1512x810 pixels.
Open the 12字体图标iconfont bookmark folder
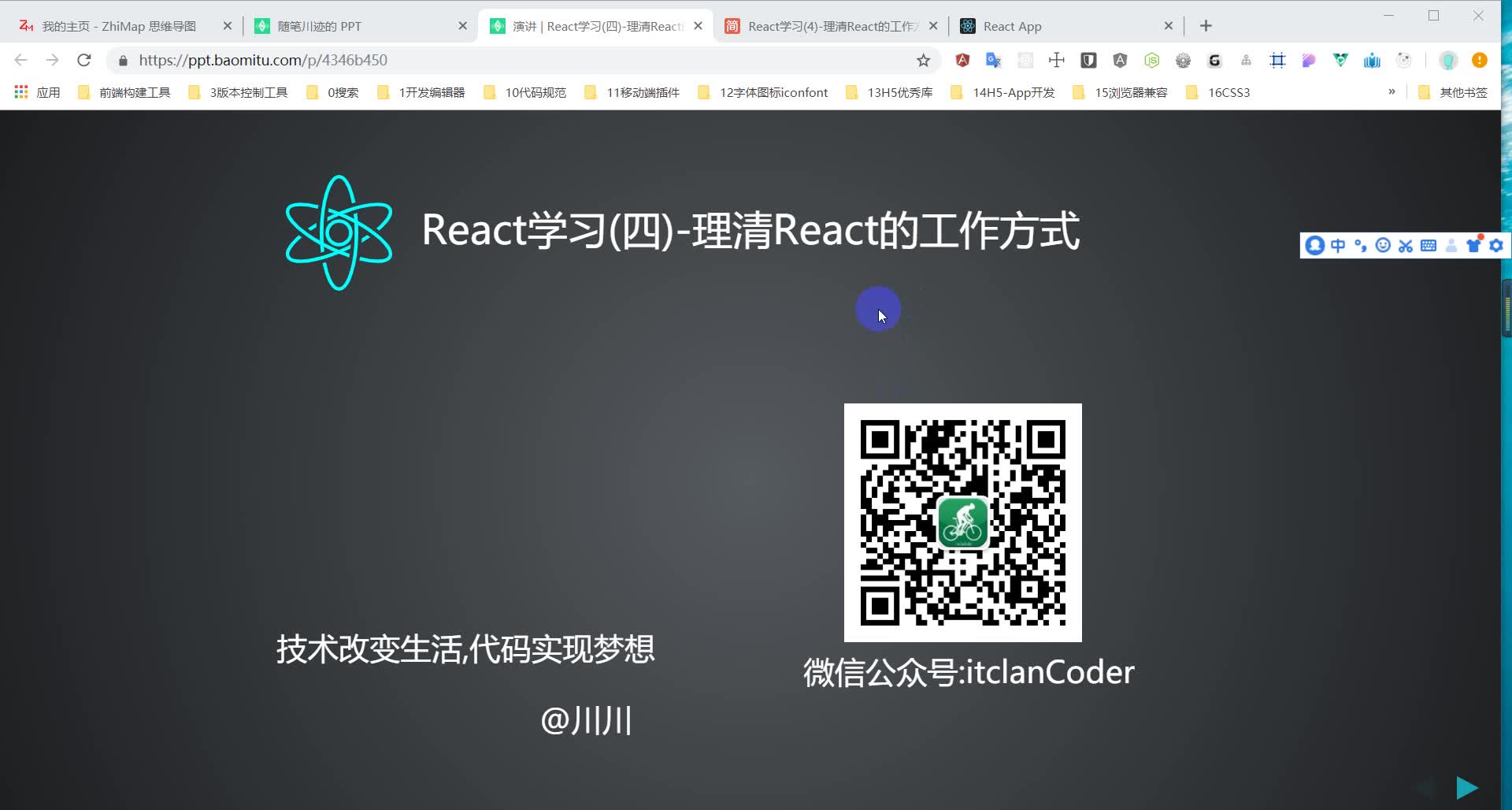(x=763, y=92)
